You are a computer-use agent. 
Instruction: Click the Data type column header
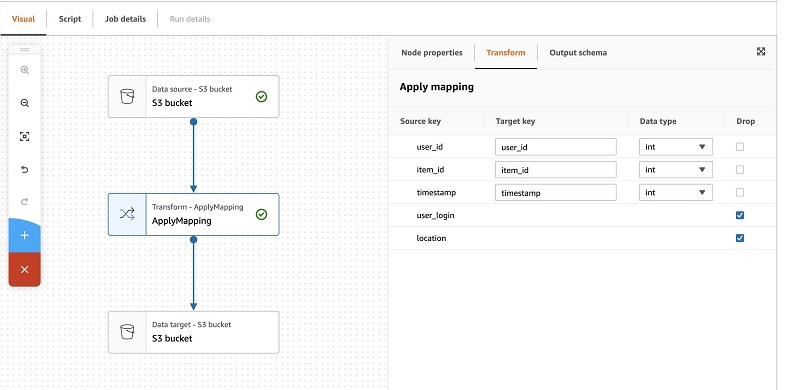[658, 121]
